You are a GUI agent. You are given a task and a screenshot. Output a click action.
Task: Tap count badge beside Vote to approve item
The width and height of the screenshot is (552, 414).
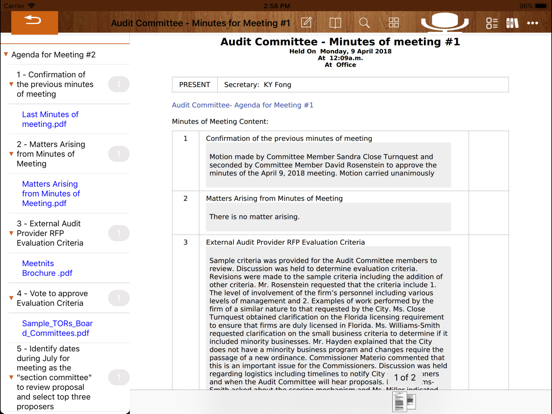pos(119,298)
